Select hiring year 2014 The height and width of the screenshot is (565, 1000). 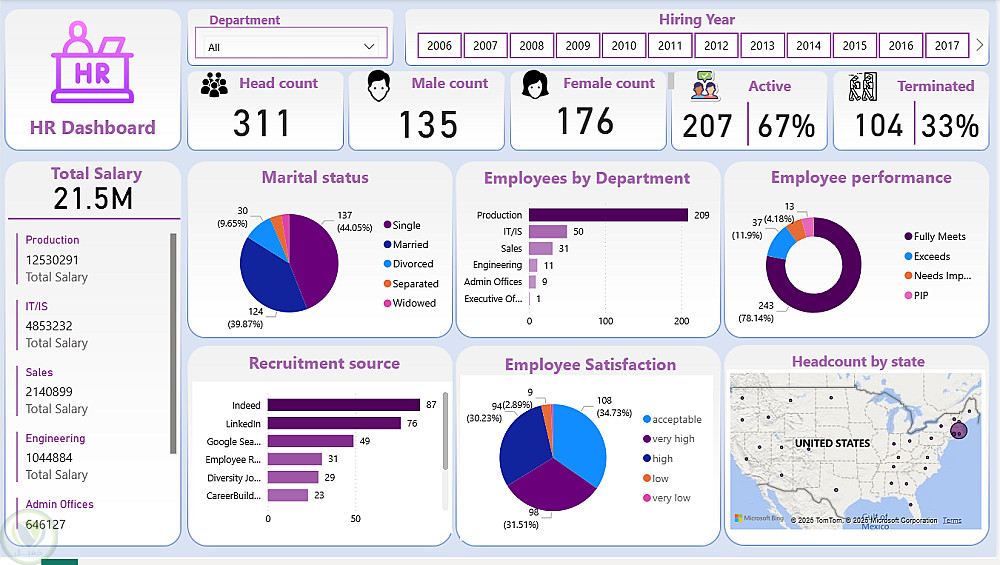pyautogui.click(x=809, y=45)
